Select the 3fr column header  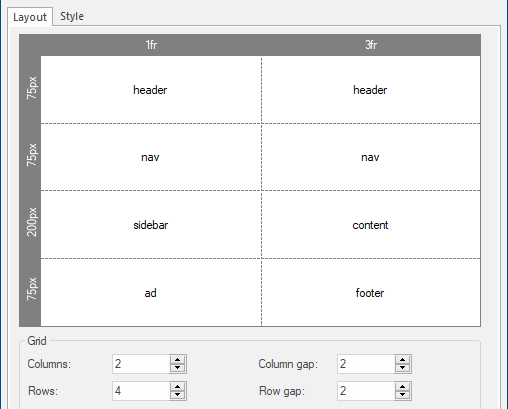pos(371,45)
